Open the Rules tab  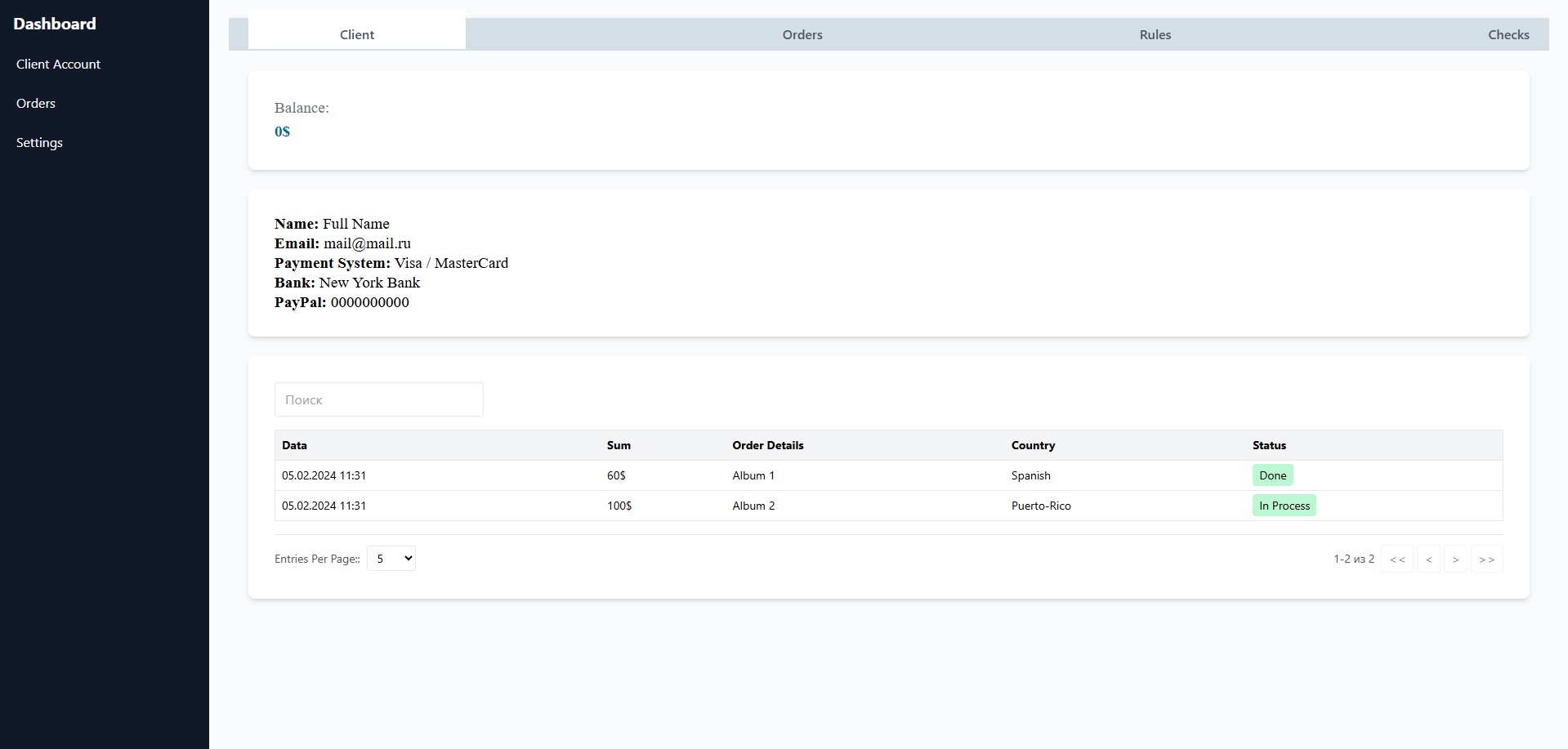[x=1155, y=34]
